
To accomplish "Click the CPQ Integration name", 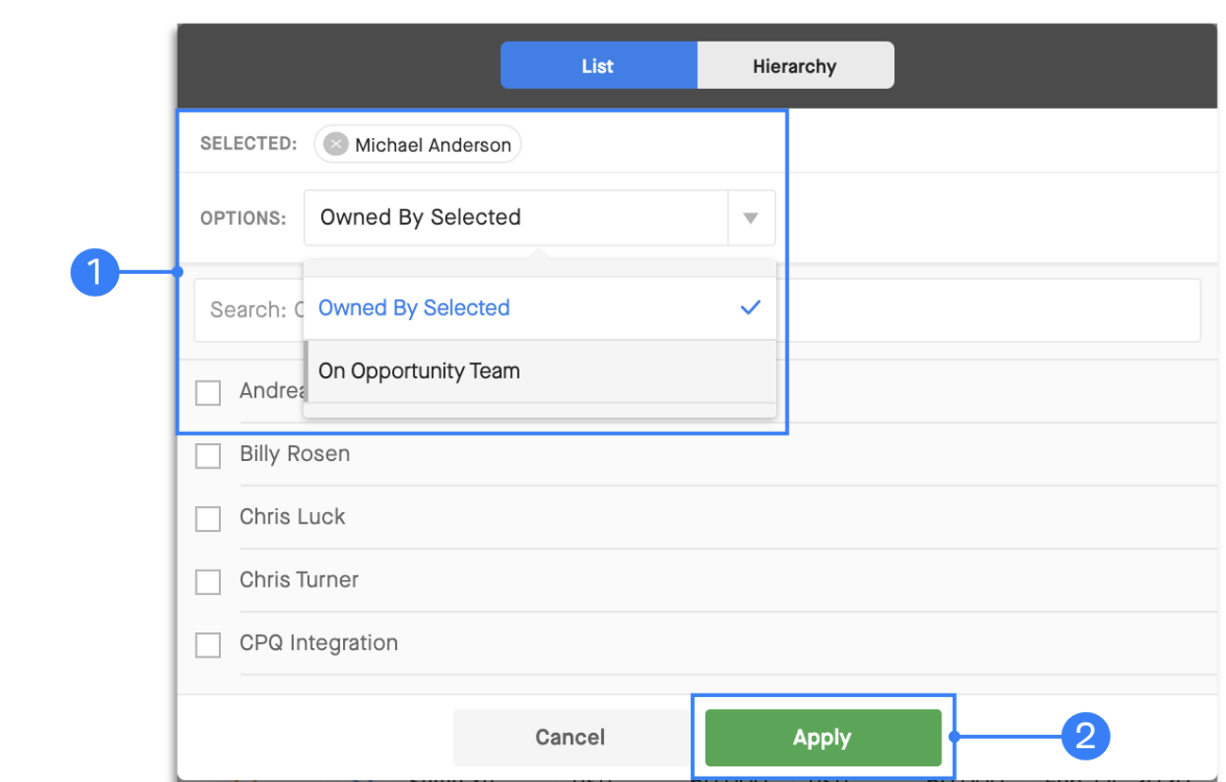I will pos(319,643).
